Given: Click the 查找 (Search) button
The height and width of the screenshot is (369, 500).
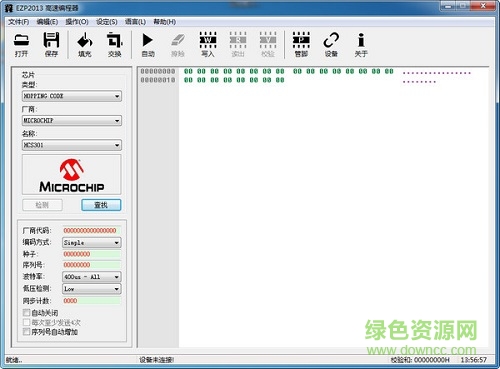Looking at the screenshot, I should pyautogui.click(x=101, y=205).
